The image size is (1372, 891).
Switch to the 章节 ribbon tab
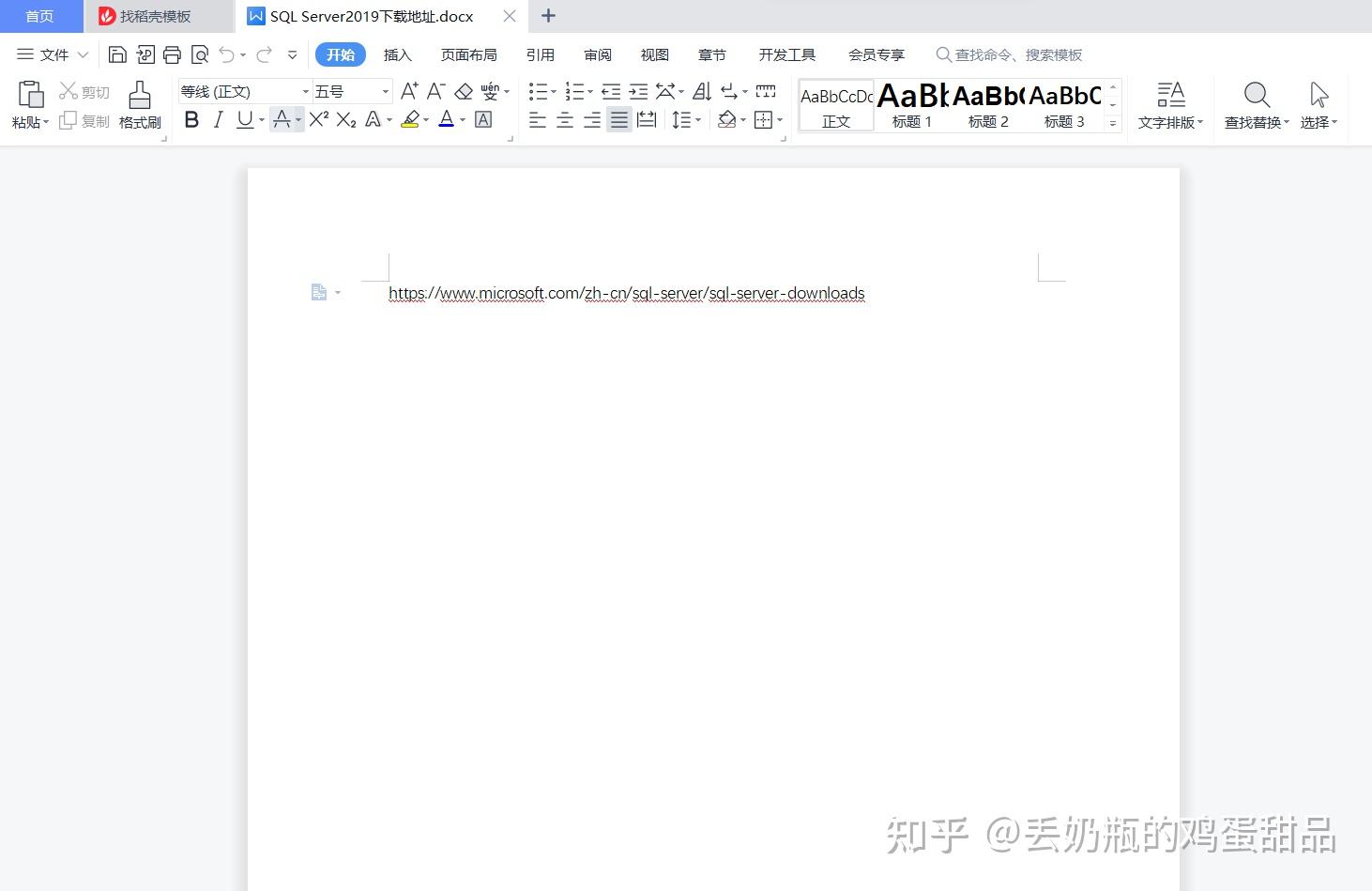[x=712, y=54]
